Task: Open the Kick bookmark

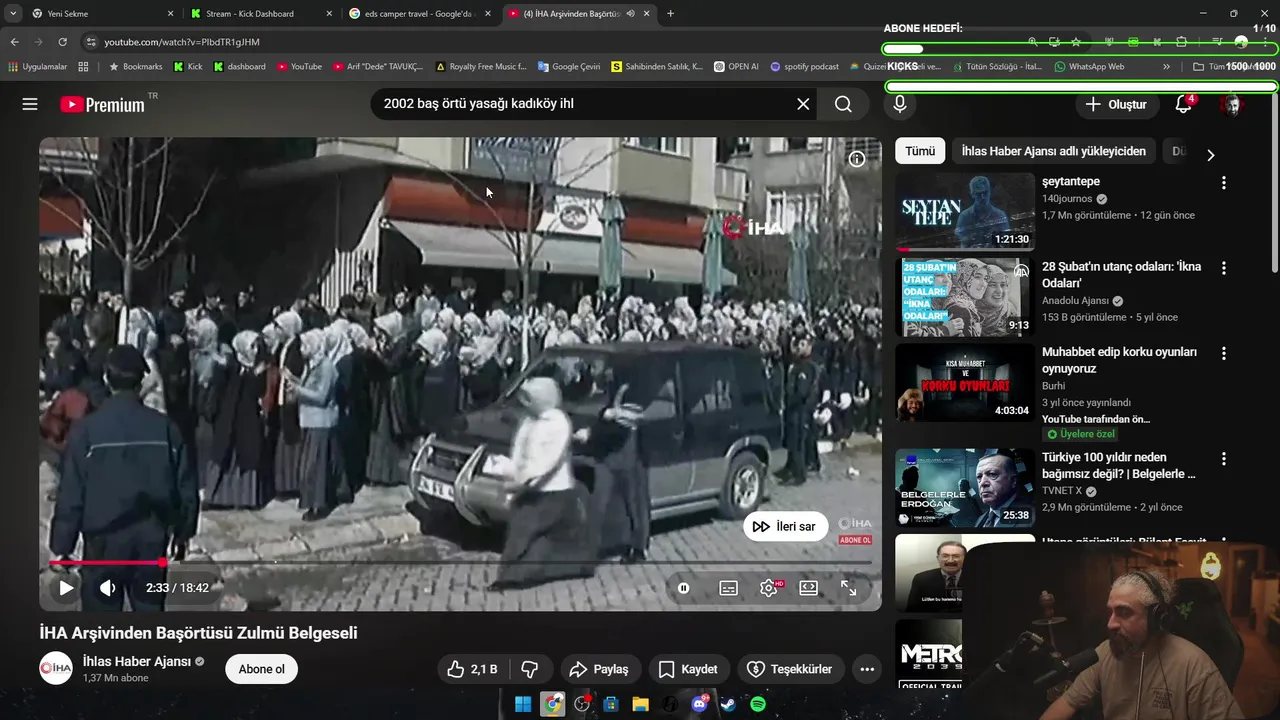Action: point(188,67)
